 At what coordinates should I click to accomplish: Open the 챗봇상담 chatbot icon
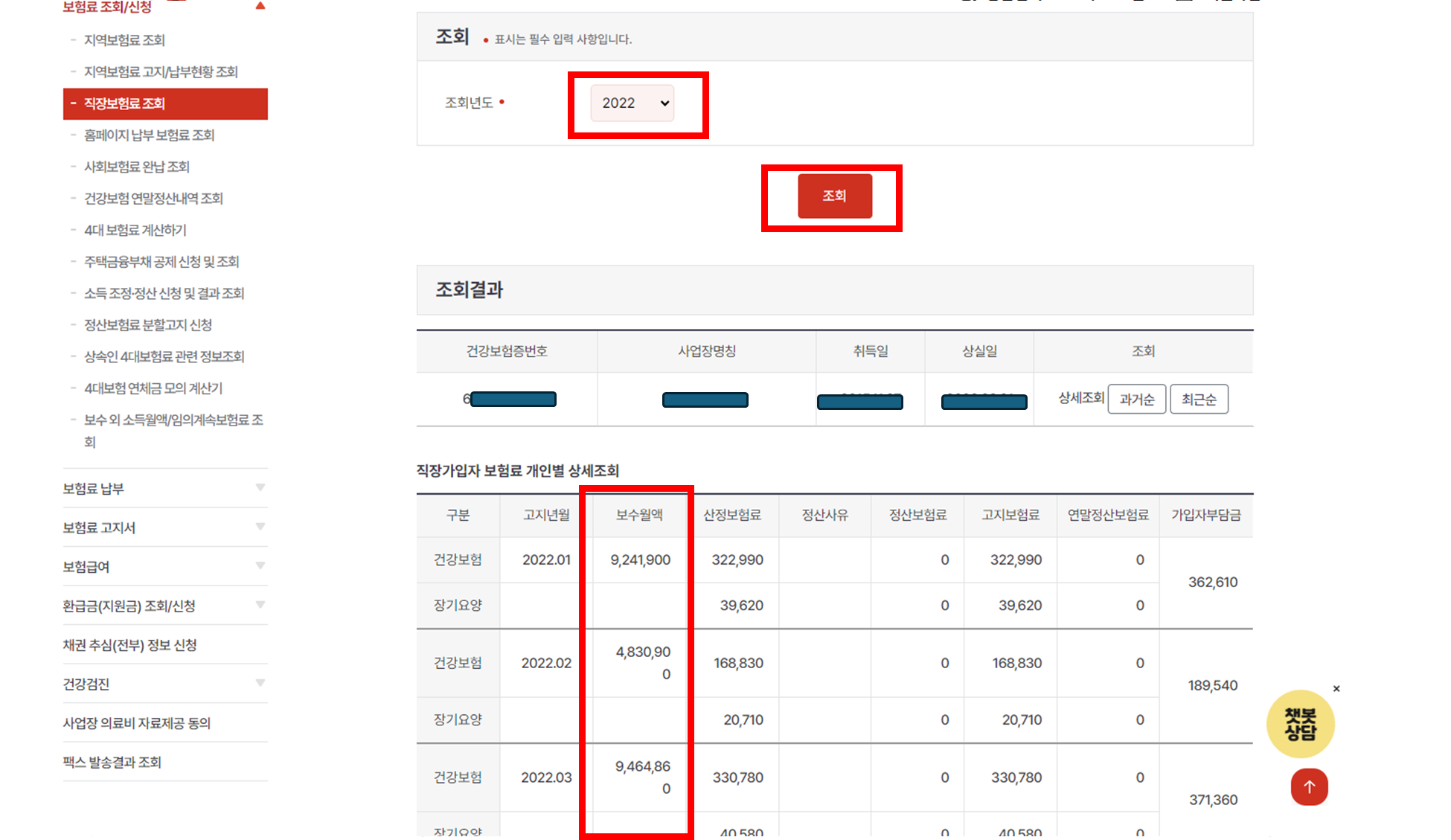point(1299,723)
